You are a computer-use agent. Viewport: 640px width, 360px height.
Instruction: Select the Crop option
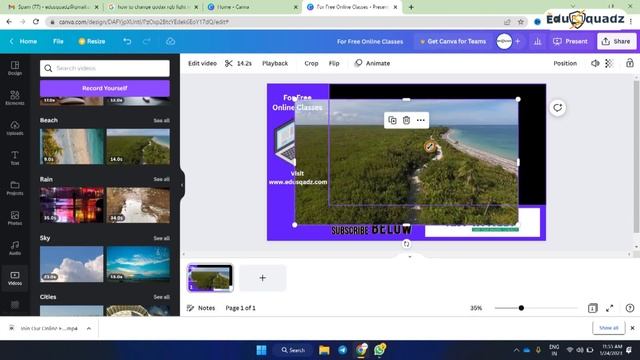(311, 63)
